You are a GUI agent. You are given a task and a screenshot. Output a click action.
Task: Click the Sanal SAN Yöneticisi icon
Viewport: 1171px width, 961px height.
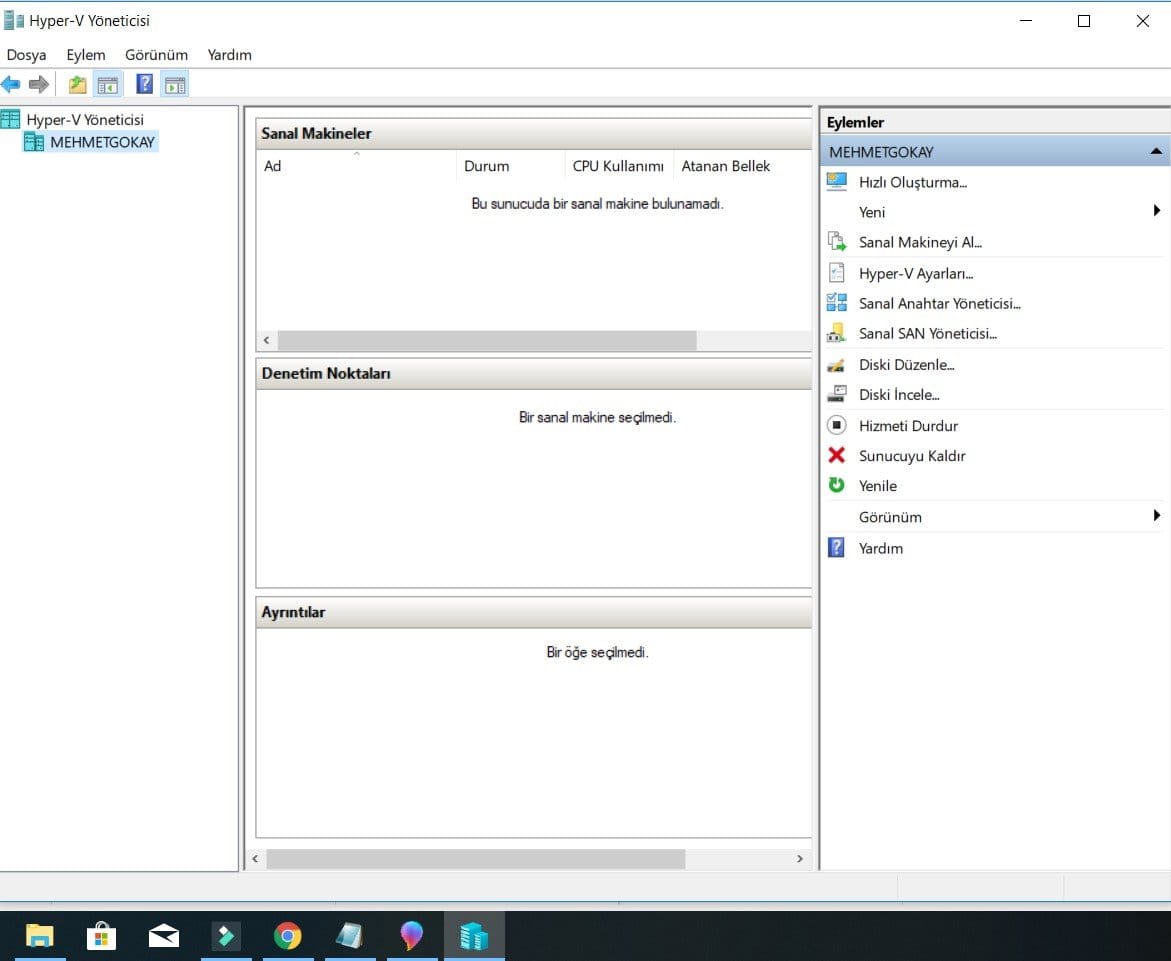837,333
